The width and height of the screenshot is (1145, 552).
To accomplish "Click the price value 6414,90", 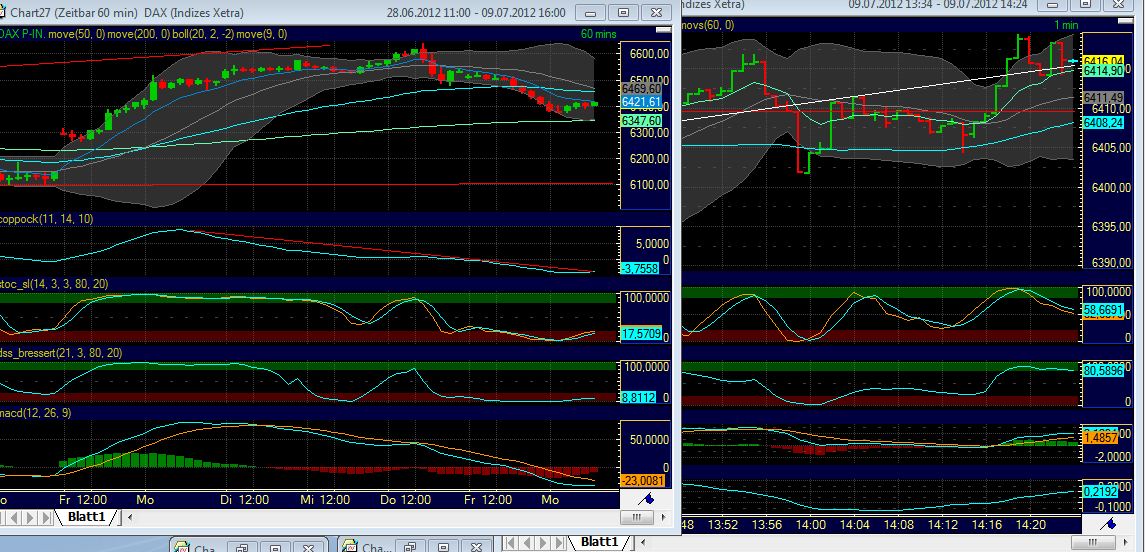I will 1103,71.
